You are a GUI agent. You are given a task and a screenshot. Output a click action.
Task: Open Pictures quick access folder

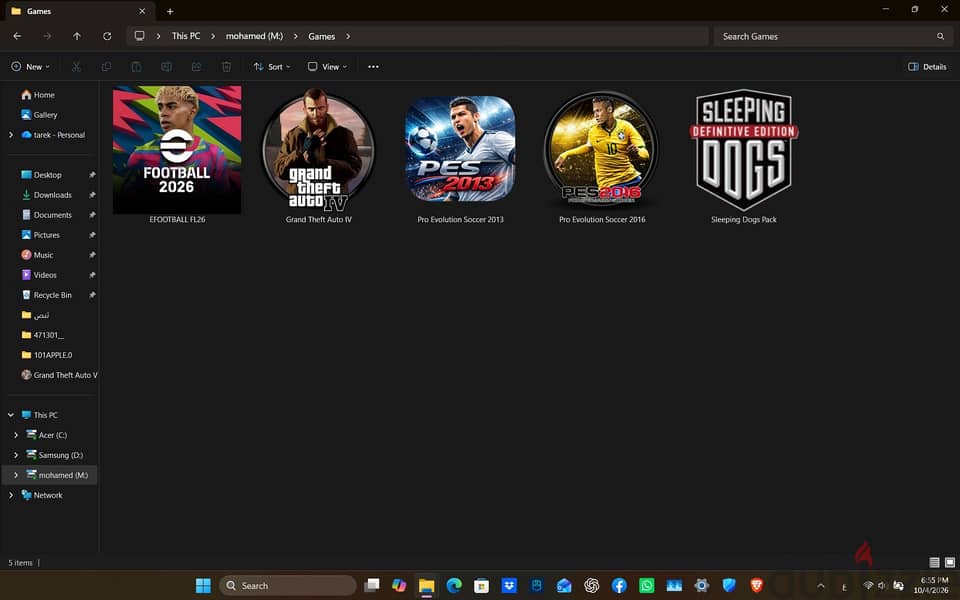[40, 234]
